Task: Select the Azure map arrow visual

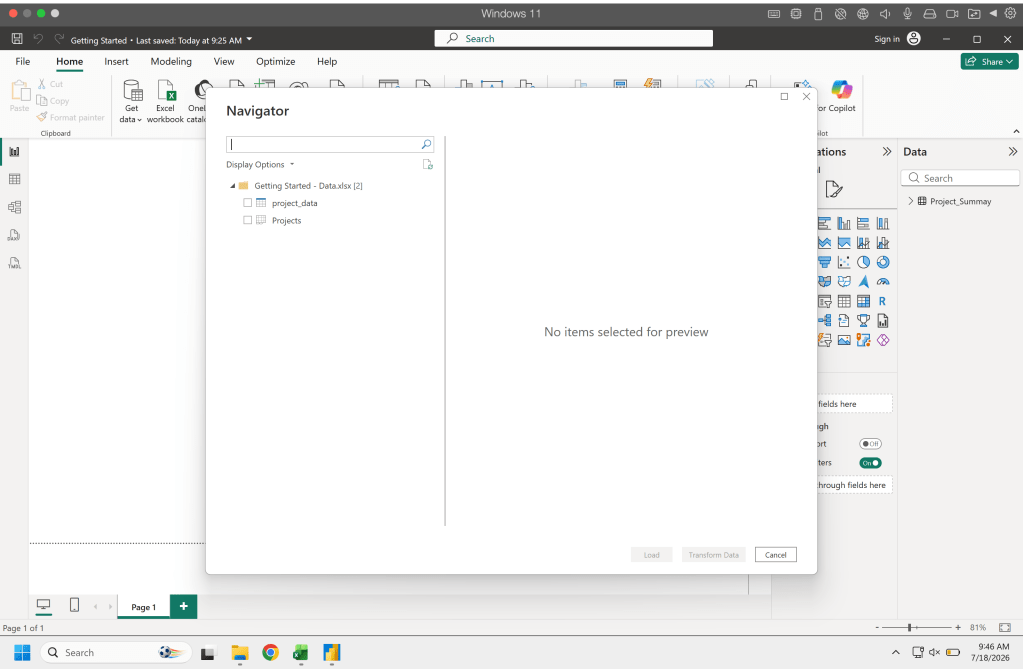Action: click(x=863, y=282)
